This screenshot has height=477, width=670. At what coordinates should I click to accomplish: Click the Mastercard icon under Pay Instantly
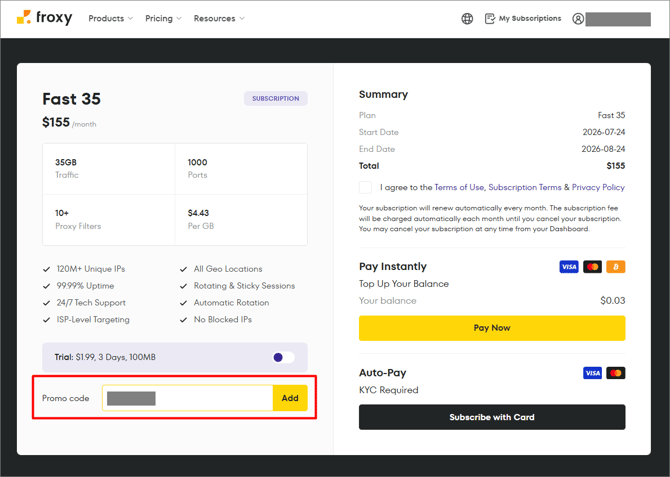tap(592, 267)
